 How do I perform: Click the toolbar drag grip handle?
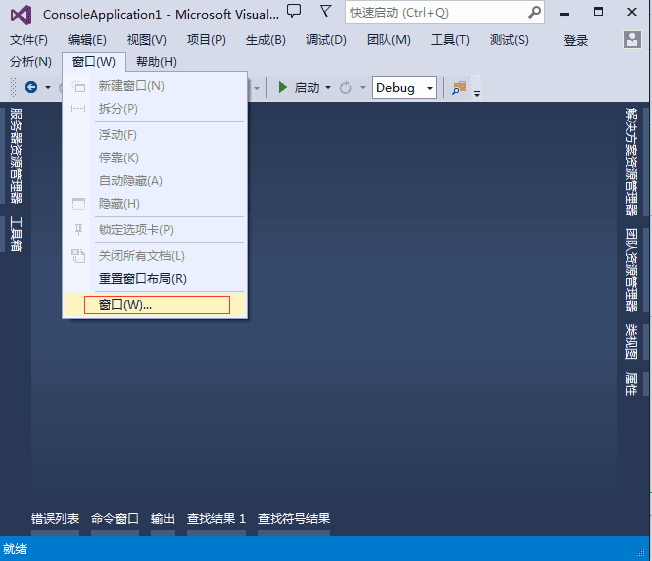[13, 87]
